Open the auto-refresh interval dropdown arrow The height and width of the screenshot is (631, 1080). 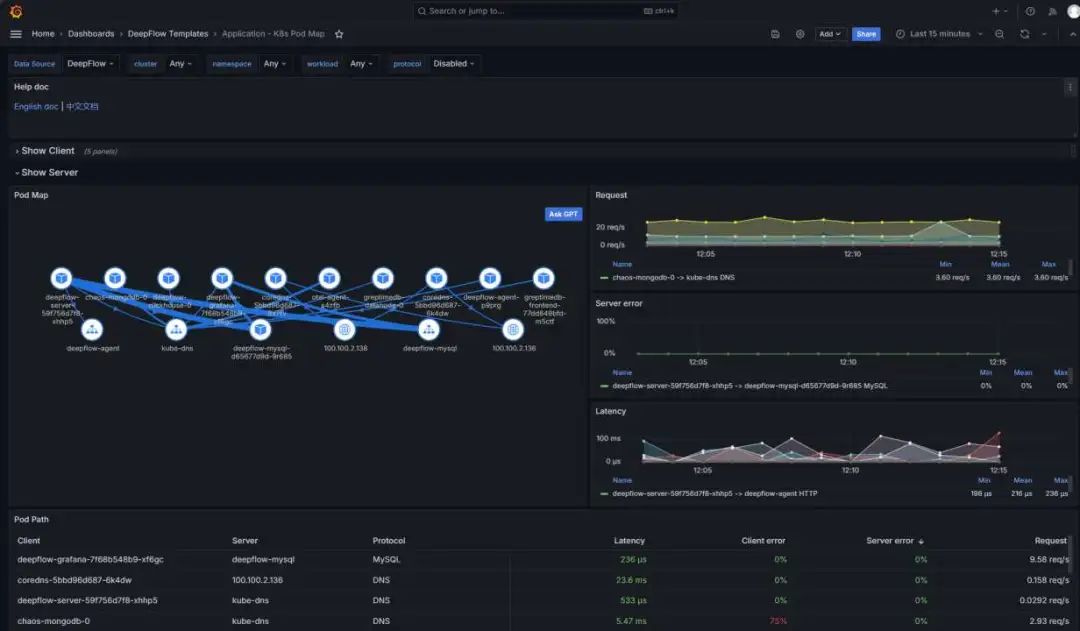click(x=1044, y=34)
